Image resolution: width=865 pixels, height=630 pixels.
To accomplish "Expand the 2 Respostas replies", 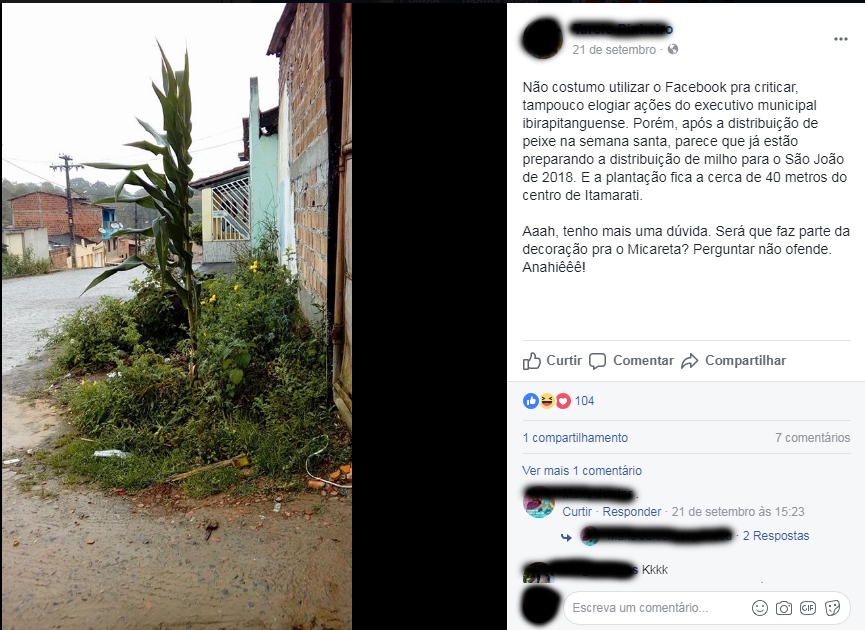I will (x=776, y=536).
